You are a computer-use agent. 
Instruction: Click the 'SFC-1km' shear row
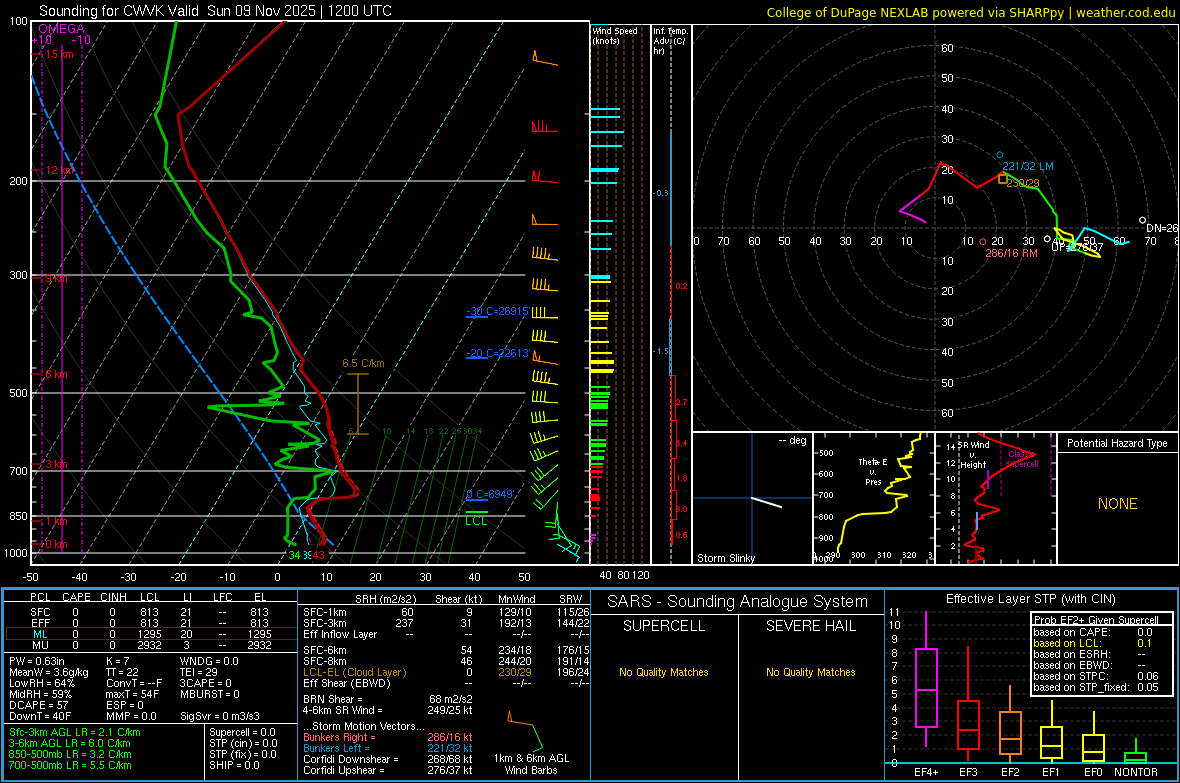(446, 612)
